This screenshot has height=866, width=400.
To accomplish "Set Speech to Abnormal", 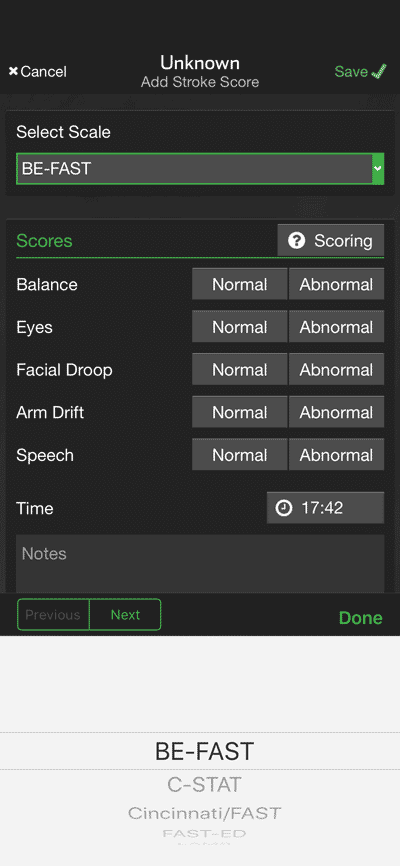I will 336,455.
